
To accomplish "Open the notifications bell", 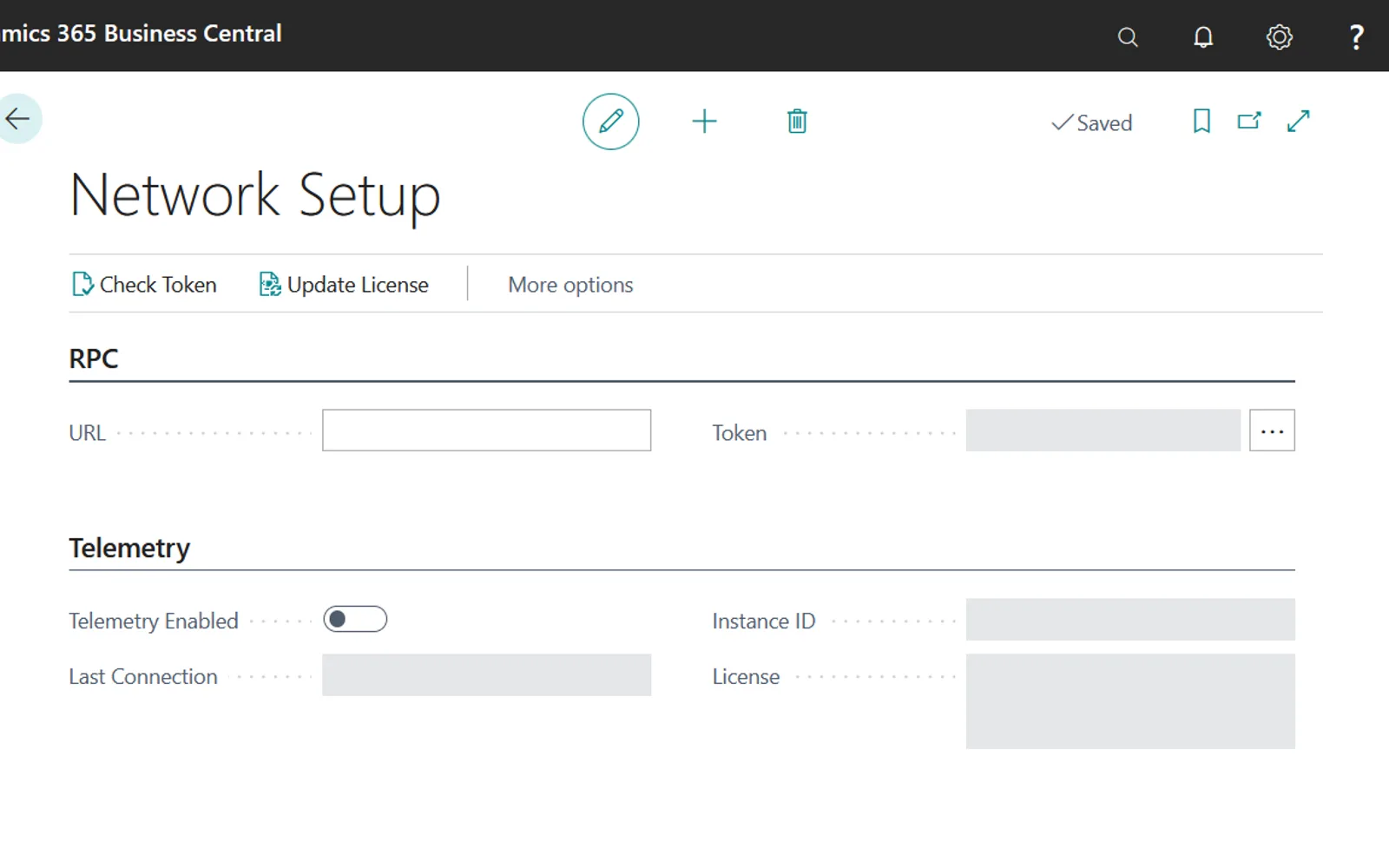I will 1202,36.
